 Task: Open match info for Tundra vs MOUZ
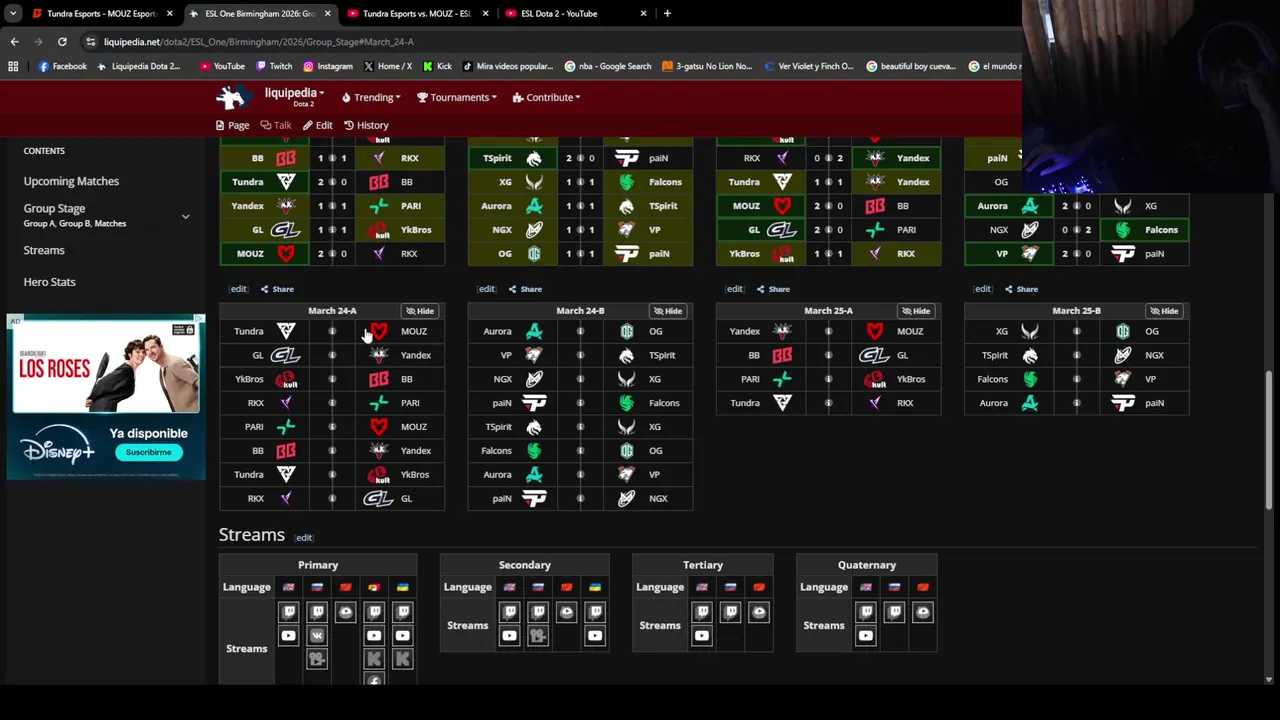332,331
